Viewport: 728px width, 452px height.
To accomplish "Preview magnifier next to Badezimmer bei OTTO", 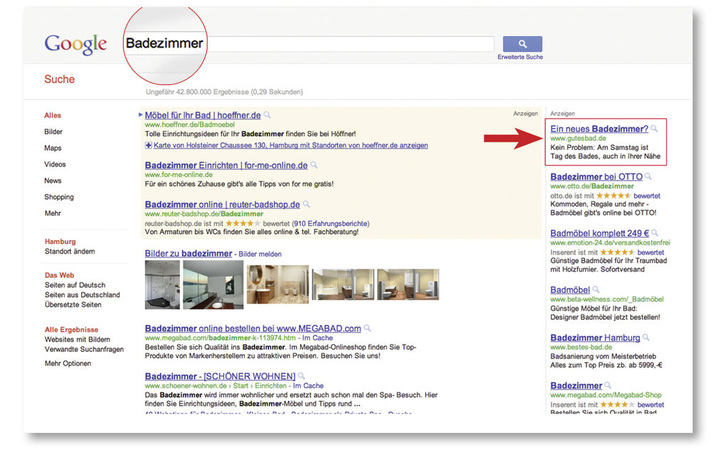I will click(x=648, y=176).
